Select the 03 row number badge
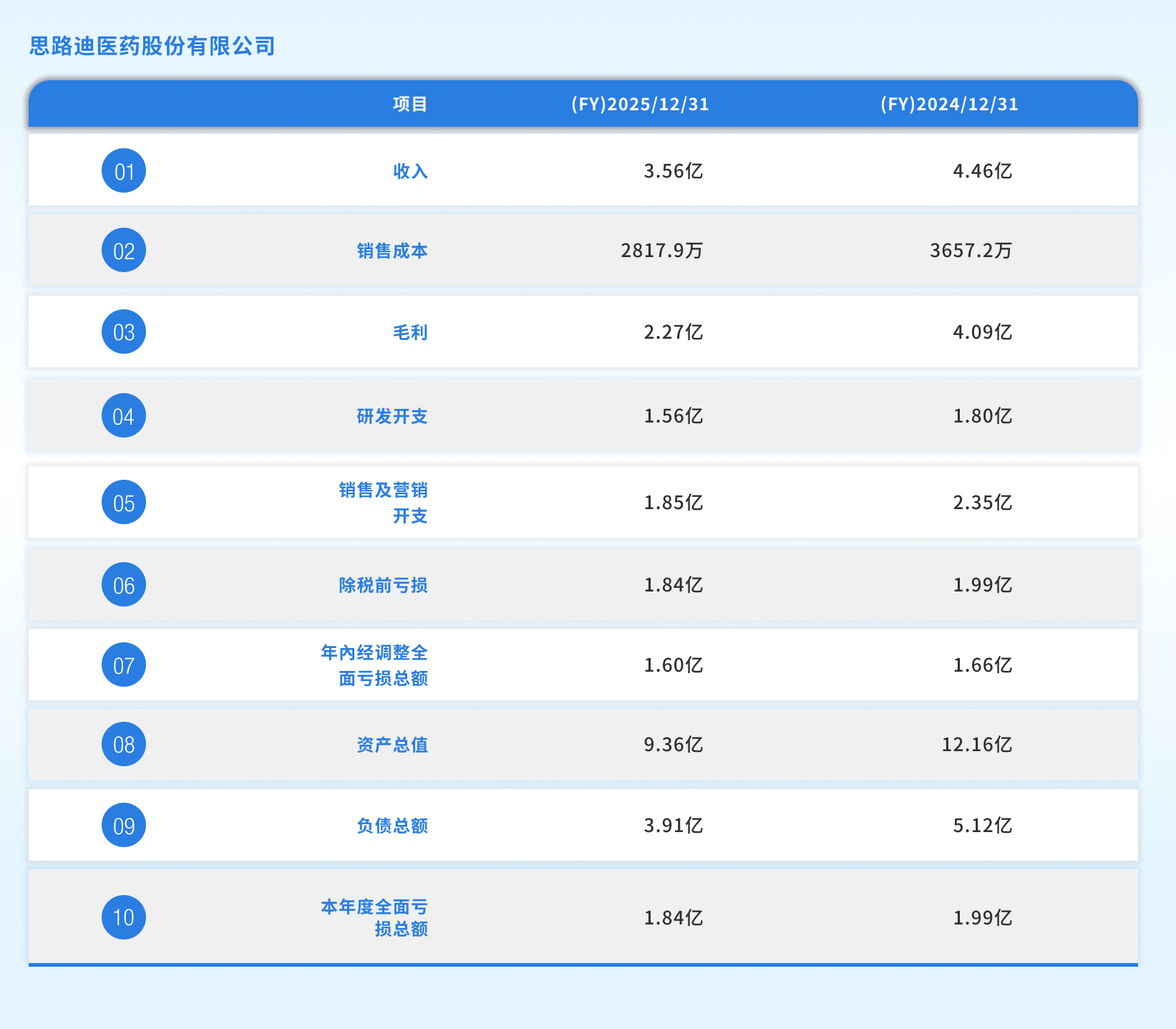 [124, 332]
